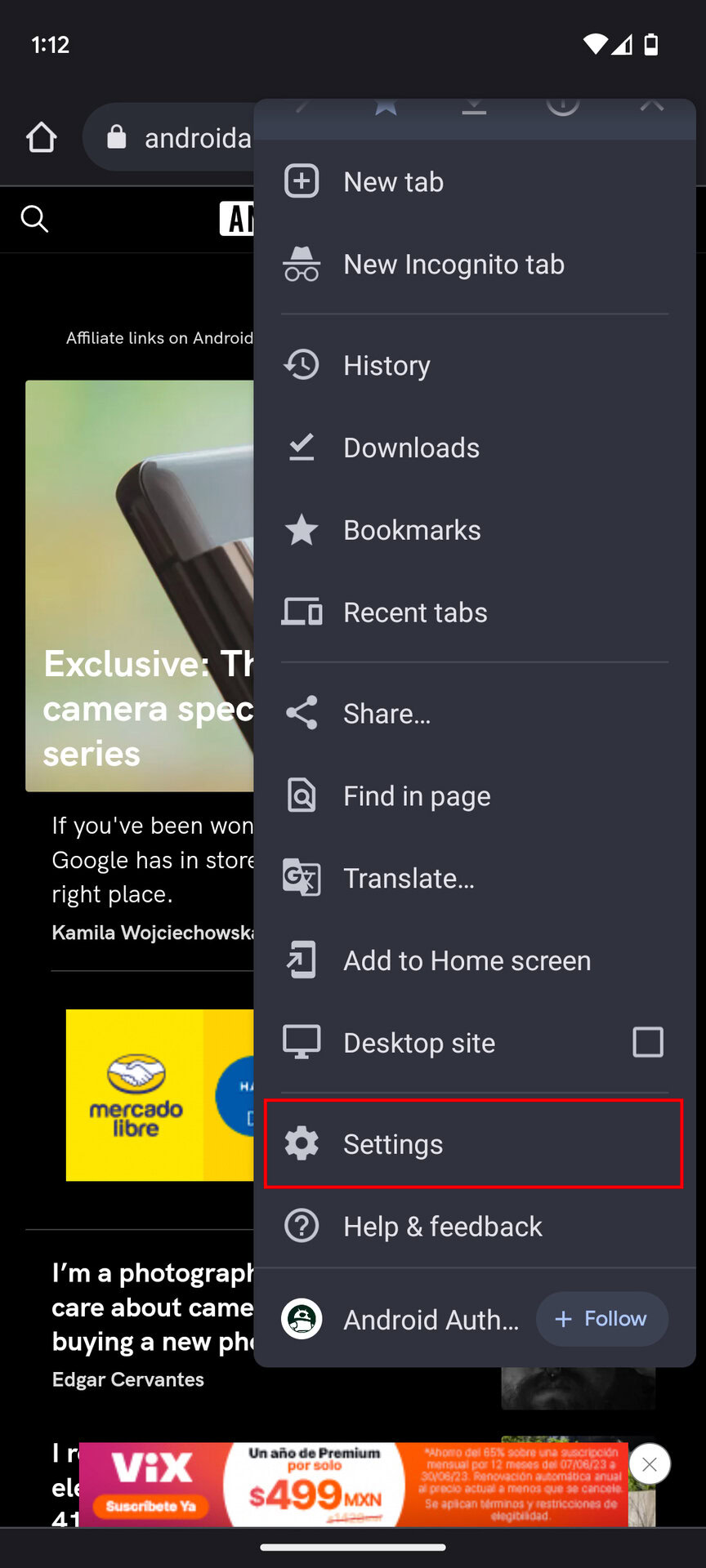Select Add to Home screen
This screenshot has width=706, height=1568.
[475, 960]
